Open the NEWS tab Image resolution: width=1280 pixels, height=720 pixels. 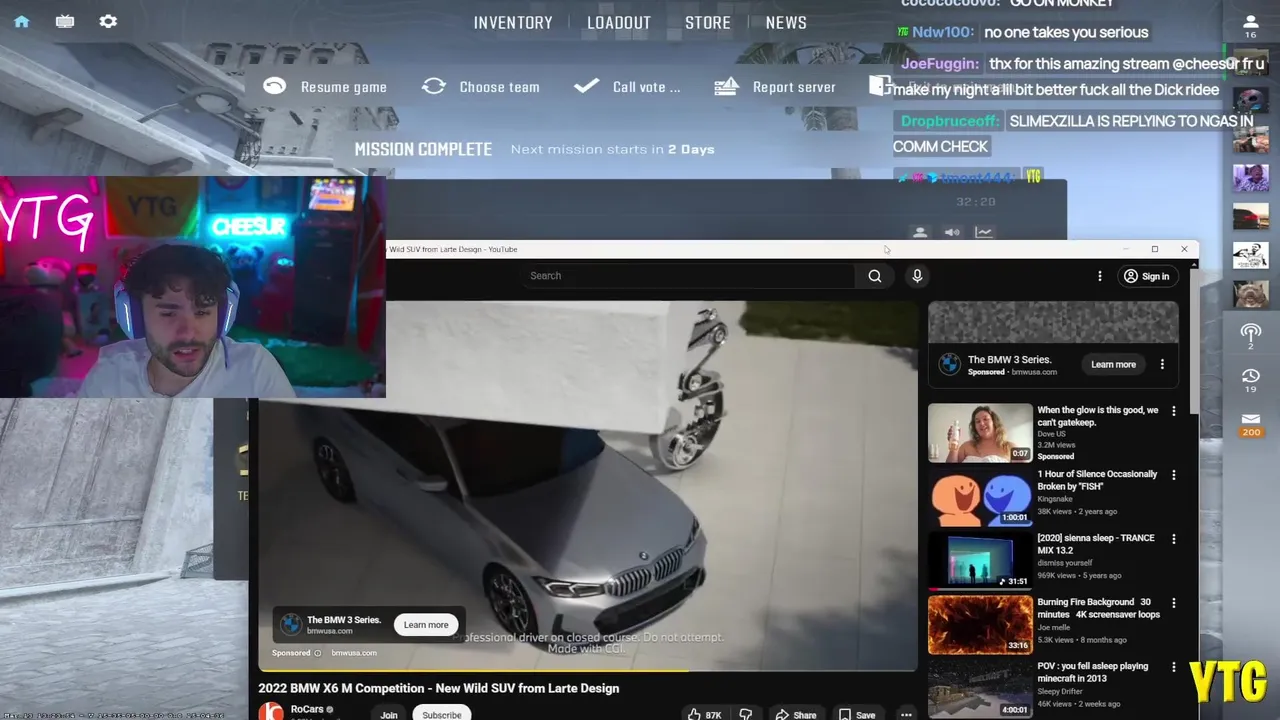point(786,23)
